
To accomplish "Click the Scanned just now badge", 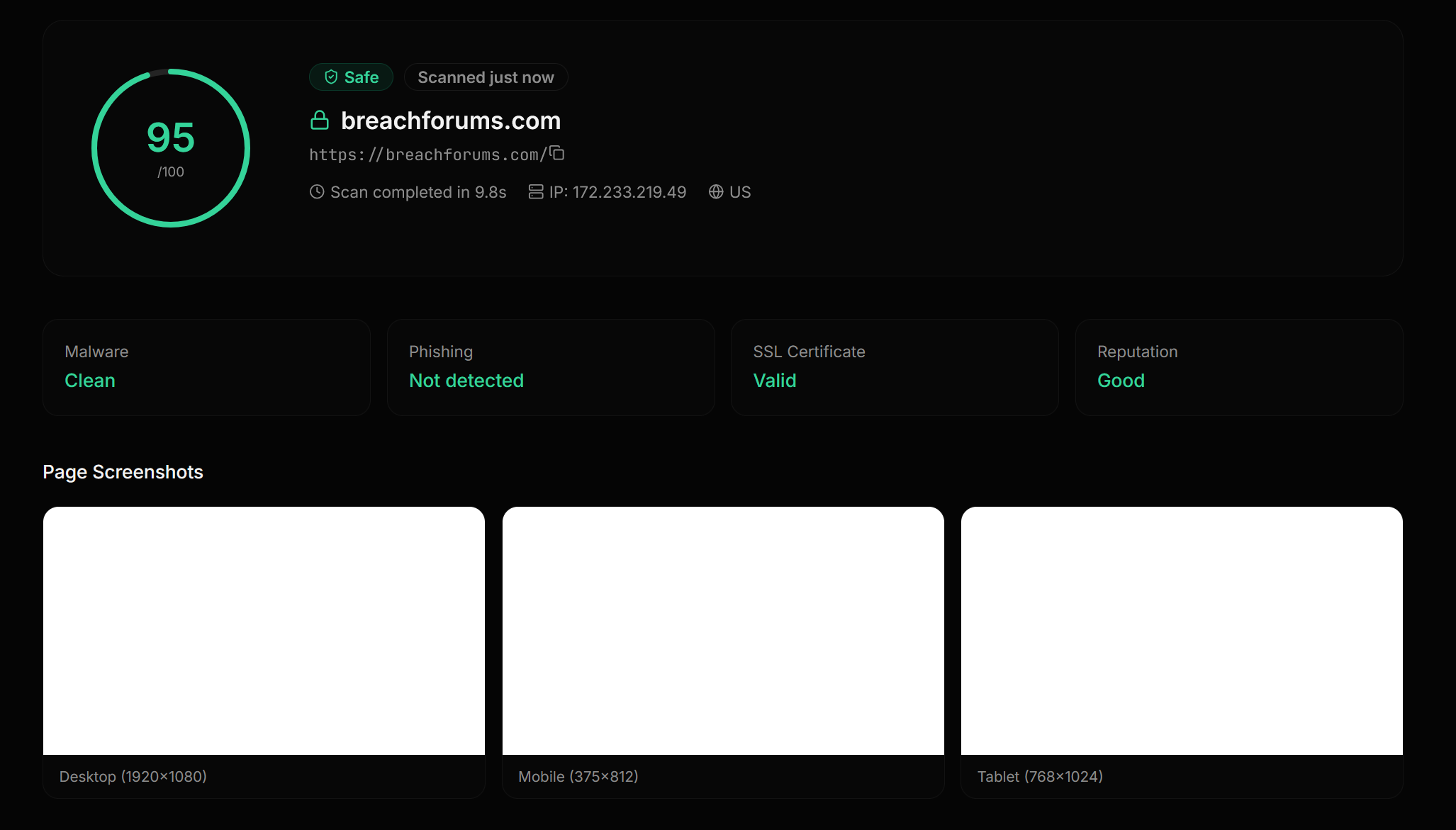I will tap(486, 77).
